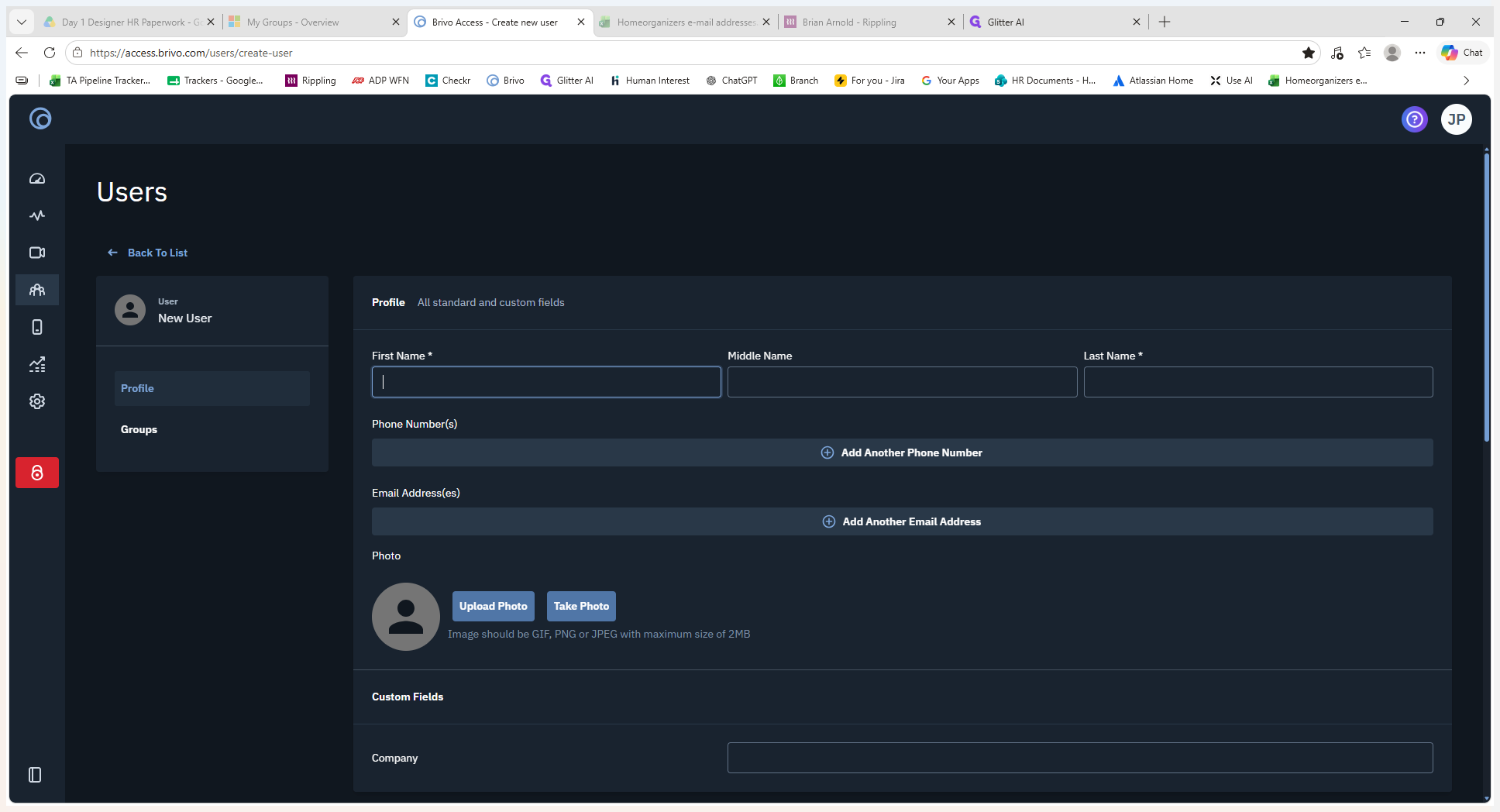The height and width of the screenshot is (812, 1500).
Task: Open the activity pulse icon in sidebar
Action: (x=37, y=215)
